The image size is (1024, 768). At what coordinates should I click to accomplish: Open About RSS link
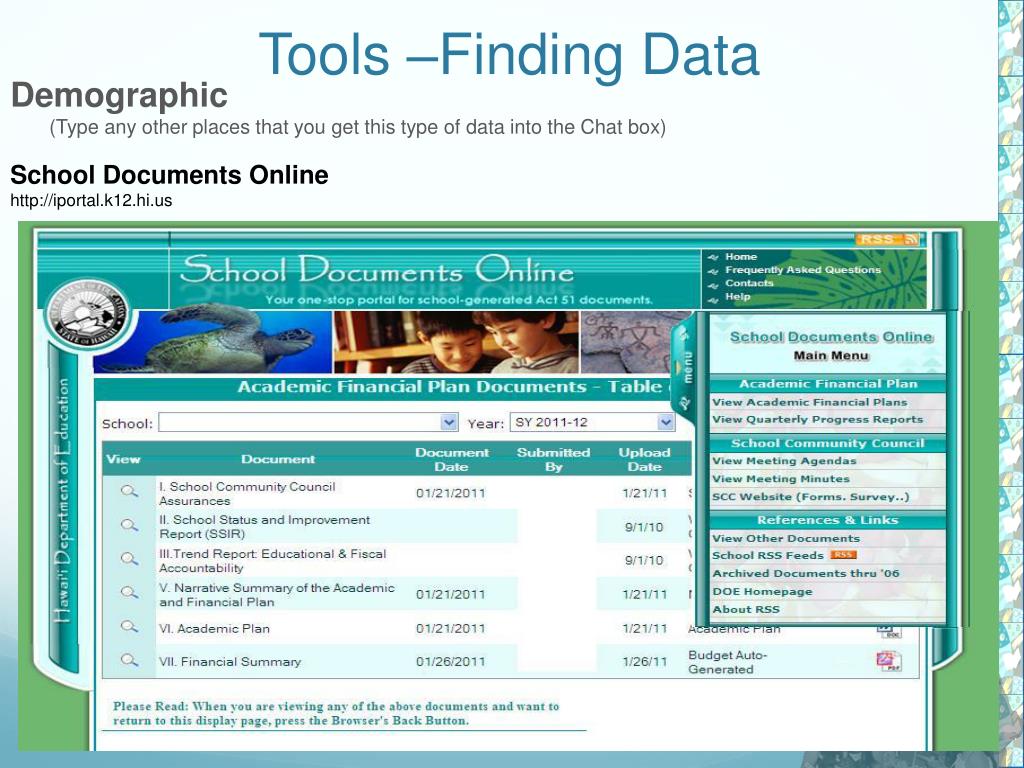point(745,609)
